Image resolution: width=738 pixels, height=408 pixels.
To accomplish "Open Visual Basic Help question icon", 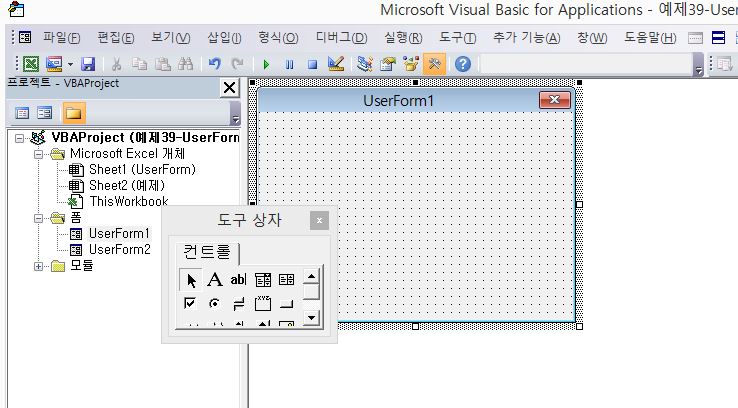I will (x=463, y=64).
